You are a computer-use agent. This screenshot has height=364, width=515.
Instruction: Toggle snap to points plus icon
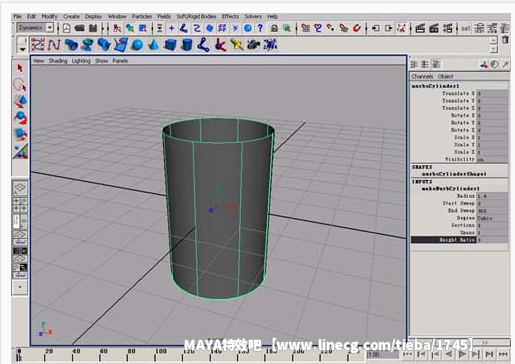coord(171,28)
